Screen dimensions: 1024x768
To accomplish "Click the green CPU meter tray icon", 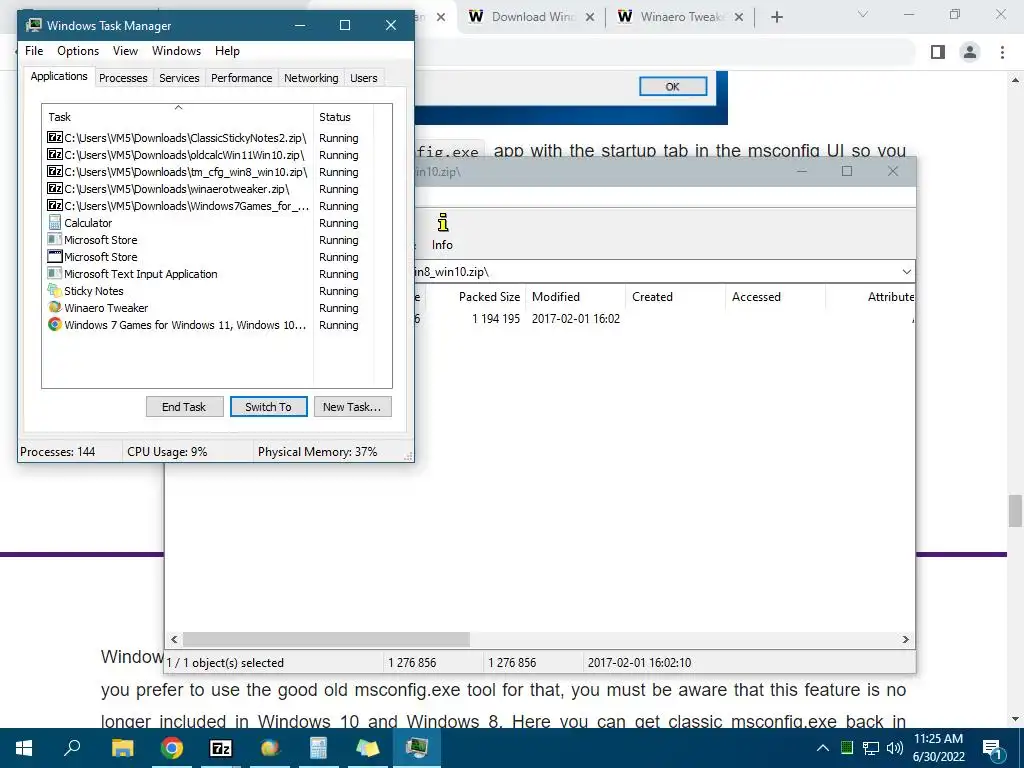I will point(846,748).
